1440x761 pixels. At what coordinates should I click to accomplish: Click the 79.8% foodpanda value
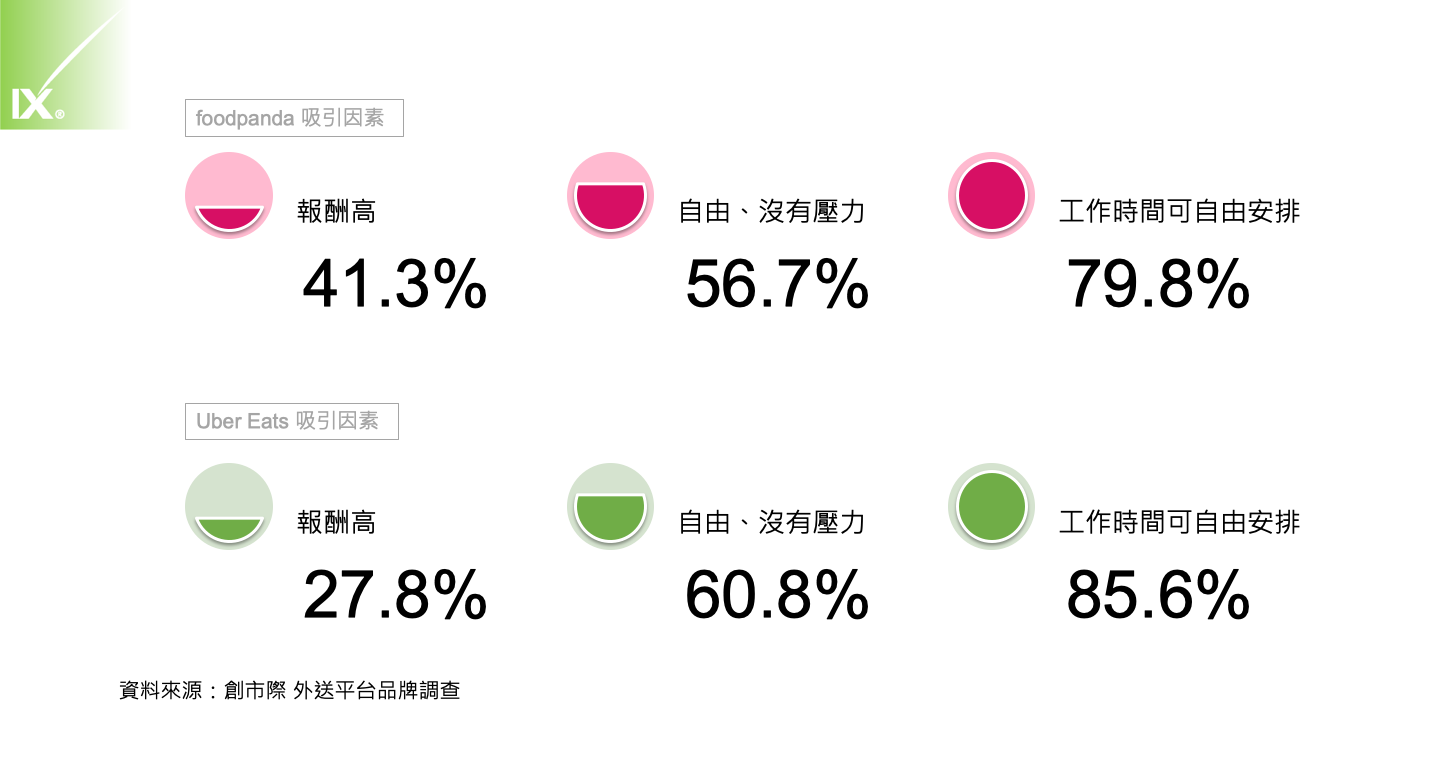[1158, 286]
